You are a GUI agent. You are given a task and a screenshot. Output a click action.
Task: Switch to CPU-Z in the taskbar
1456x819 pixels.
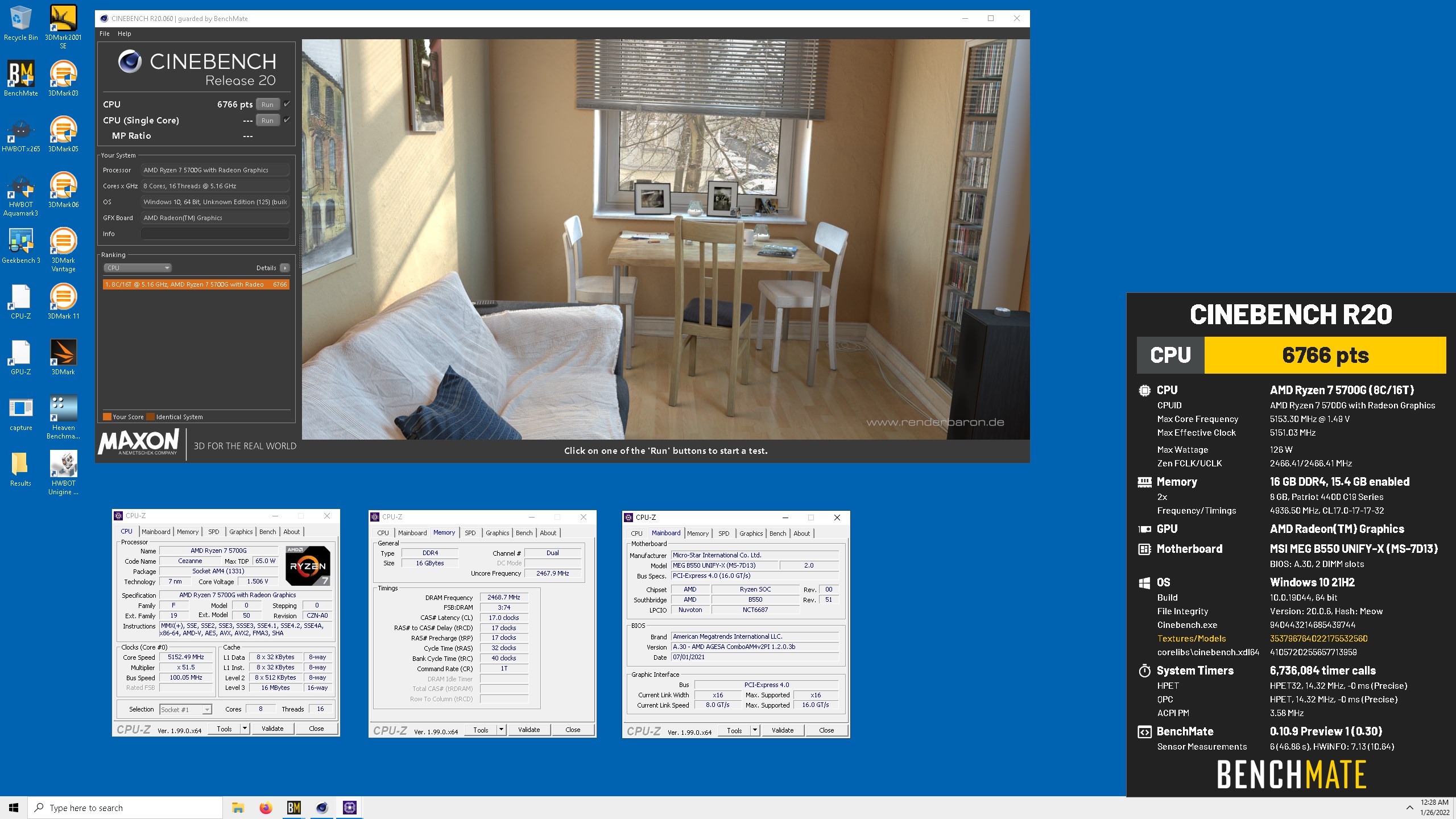[350, 808]
